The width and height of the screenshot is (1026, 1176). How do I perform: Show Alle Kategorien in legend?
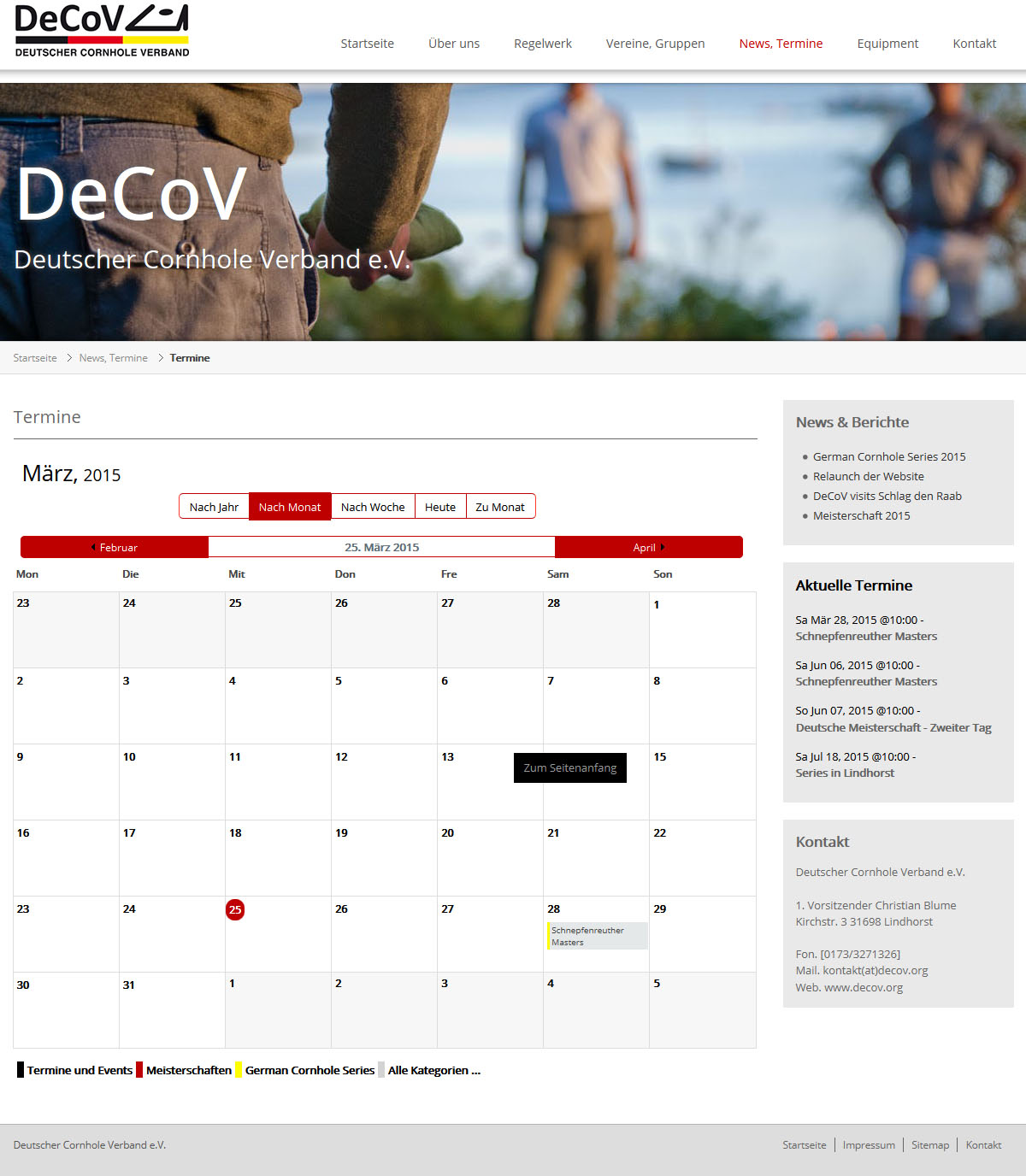(x=433, y=1070)
